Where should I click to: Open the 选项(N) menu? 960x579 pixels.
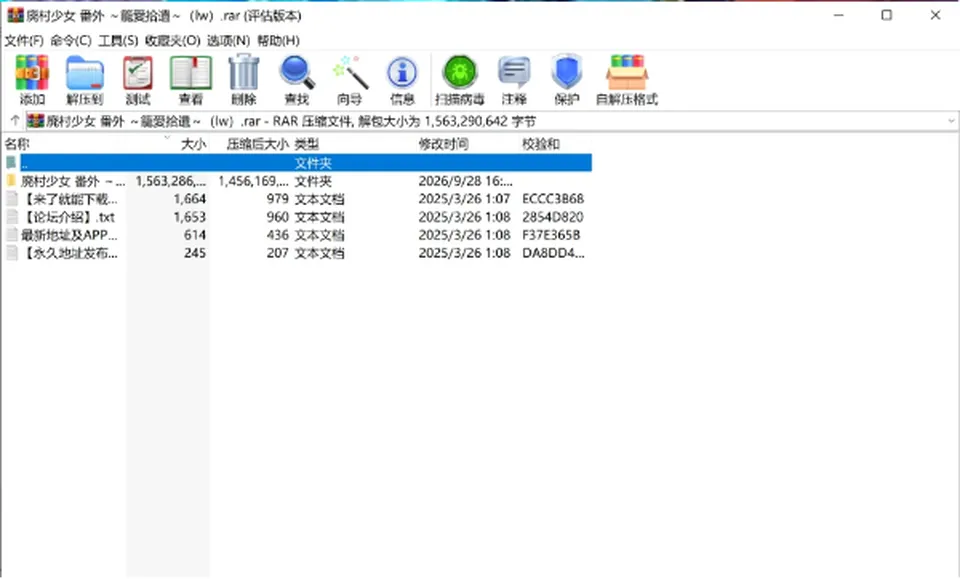228,40
